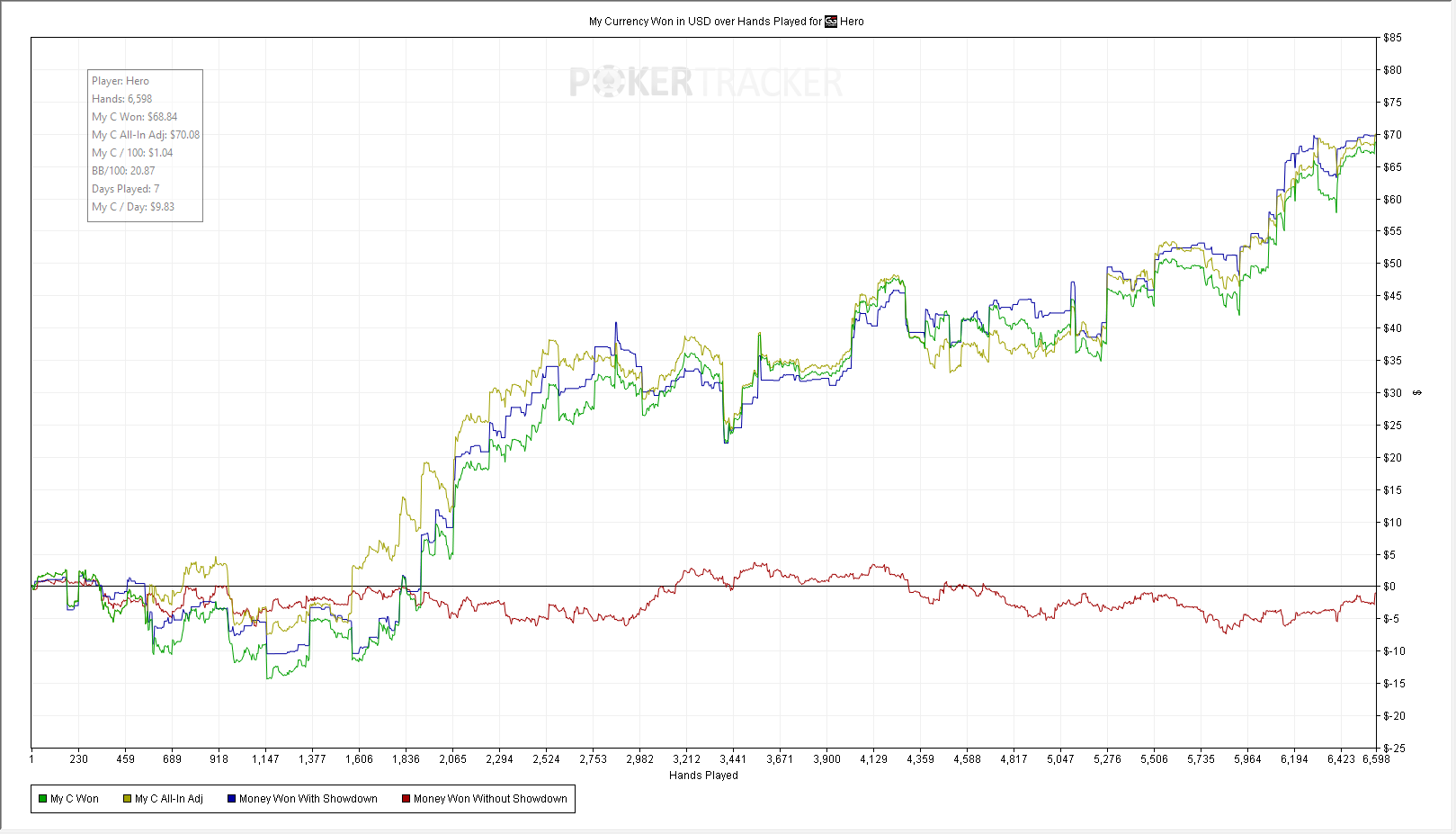Select the "My C All-In Adj" legend label
1456x834 pixels.
pos(169,799)
